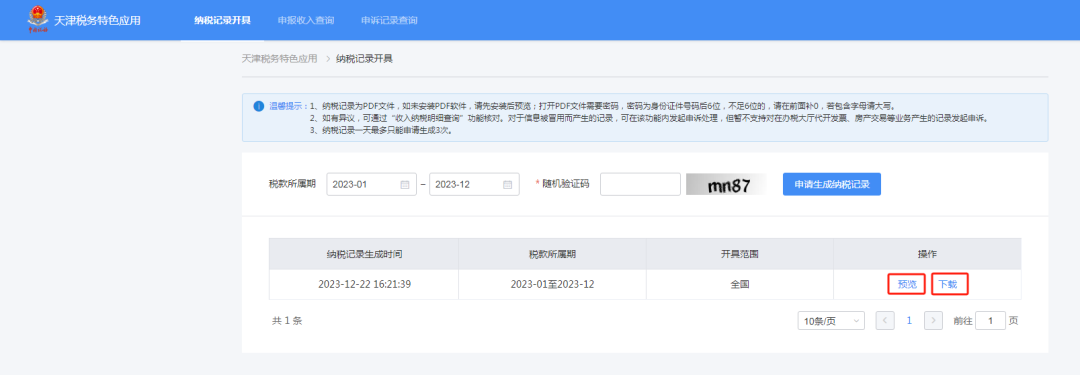Open calendar icon in 2023-12 end date field
1080x375 pixels.
click(508, 185)
